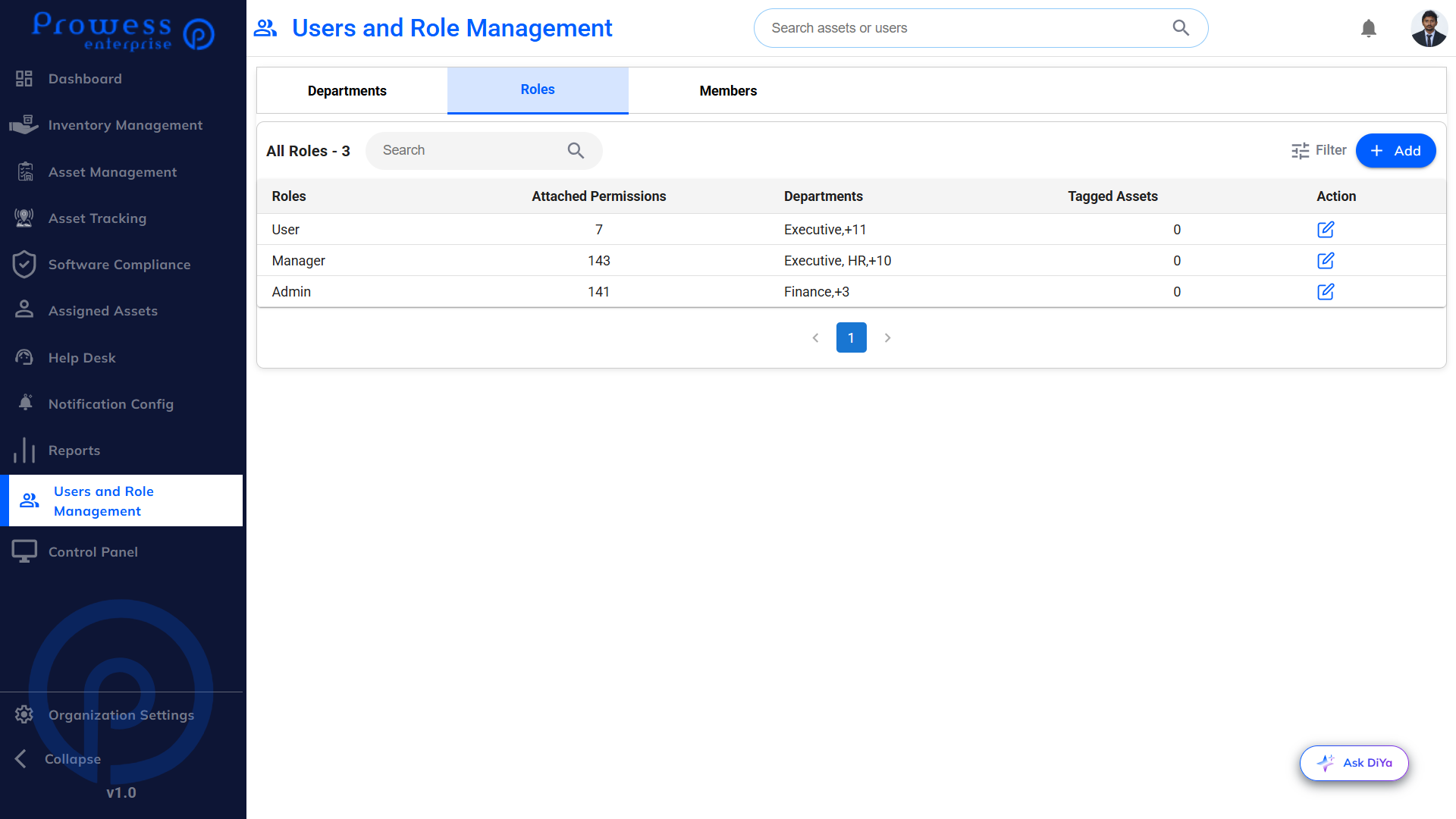Go to next page arrow
Image resolution: width=1456 pixels, height=819 pixels.
887,337
